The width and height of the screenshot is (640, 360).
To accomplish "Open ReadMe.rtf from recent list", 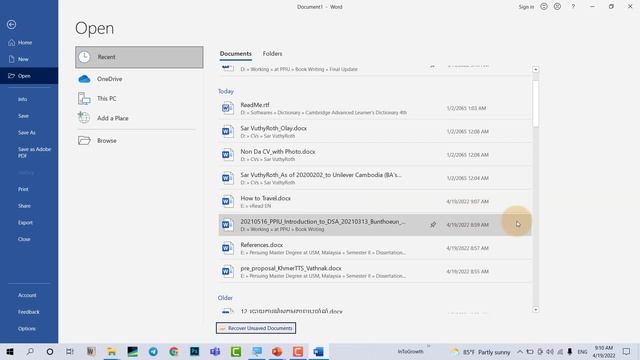I will [x=375, y=108].
